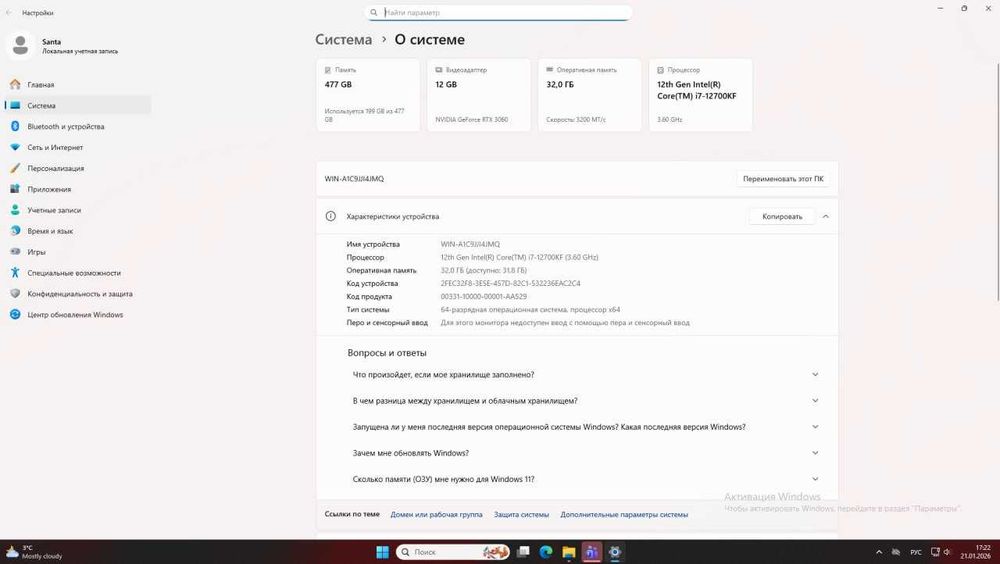Click the taskbar Поиск search box

(453, 552)
